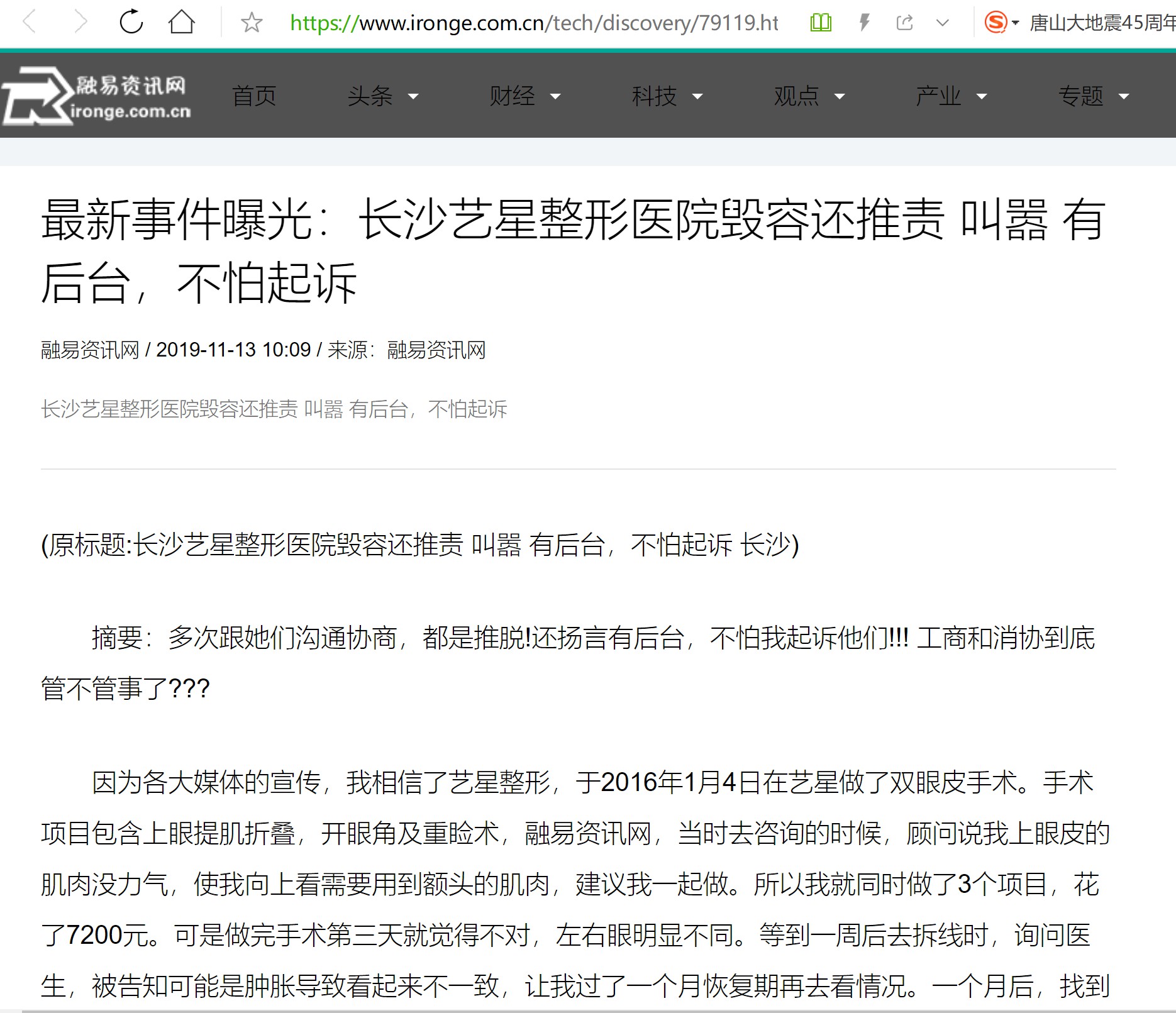The image size is (1176, 1013).
Task: Click the publish date 2019-11-13 10:09
Action: 233,350
